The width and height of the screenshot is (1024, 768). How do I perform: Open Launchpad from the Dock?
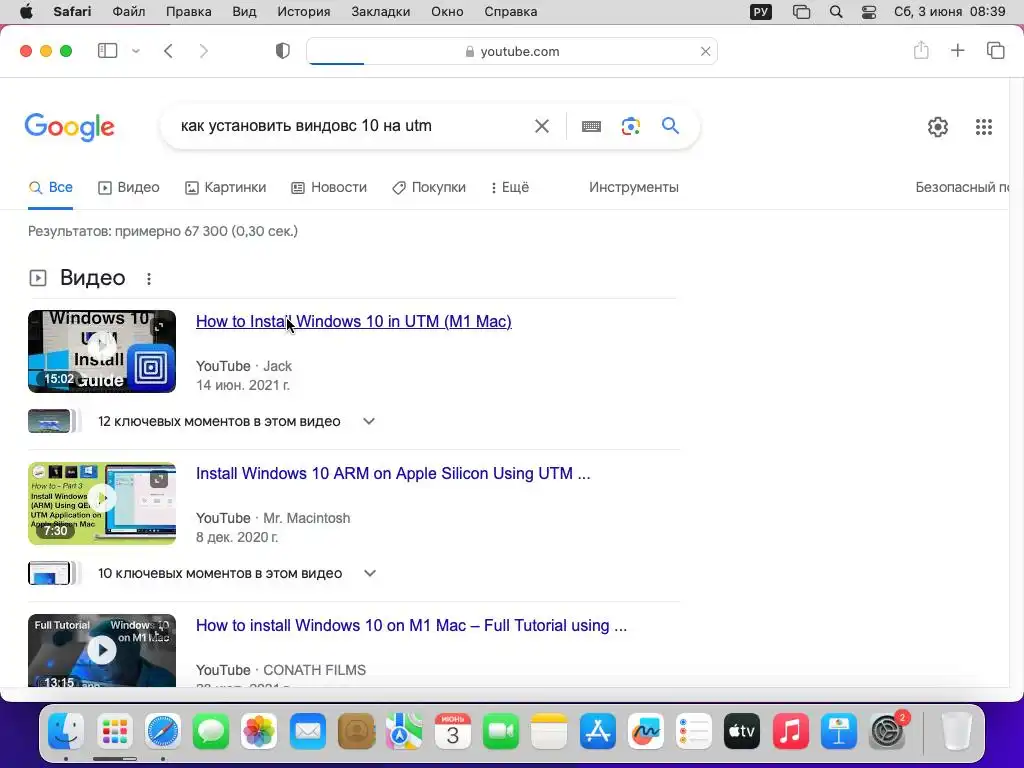[x=114, y=731]
